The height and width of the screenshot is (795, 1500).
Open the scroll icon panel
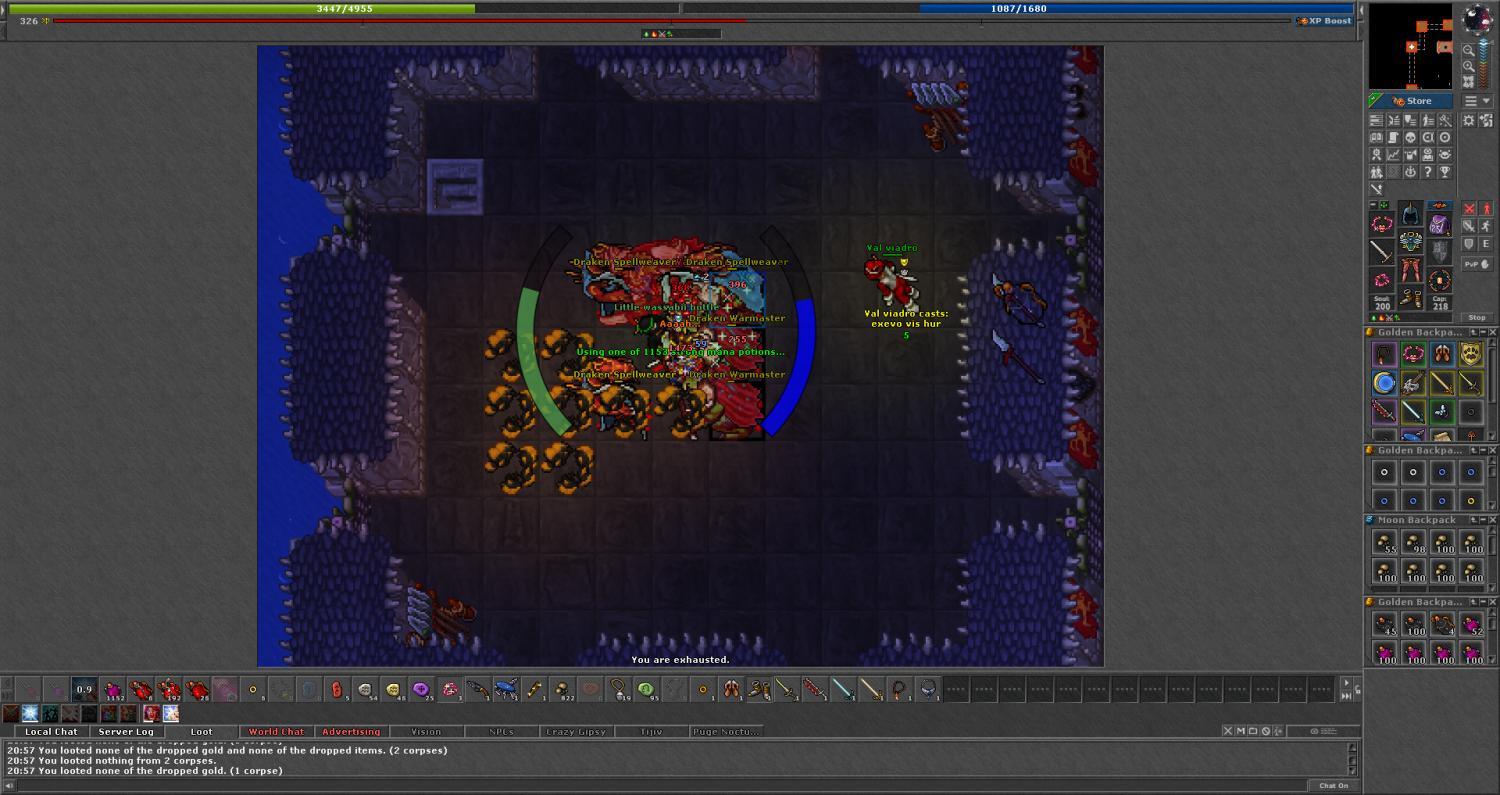(1394, 137)
